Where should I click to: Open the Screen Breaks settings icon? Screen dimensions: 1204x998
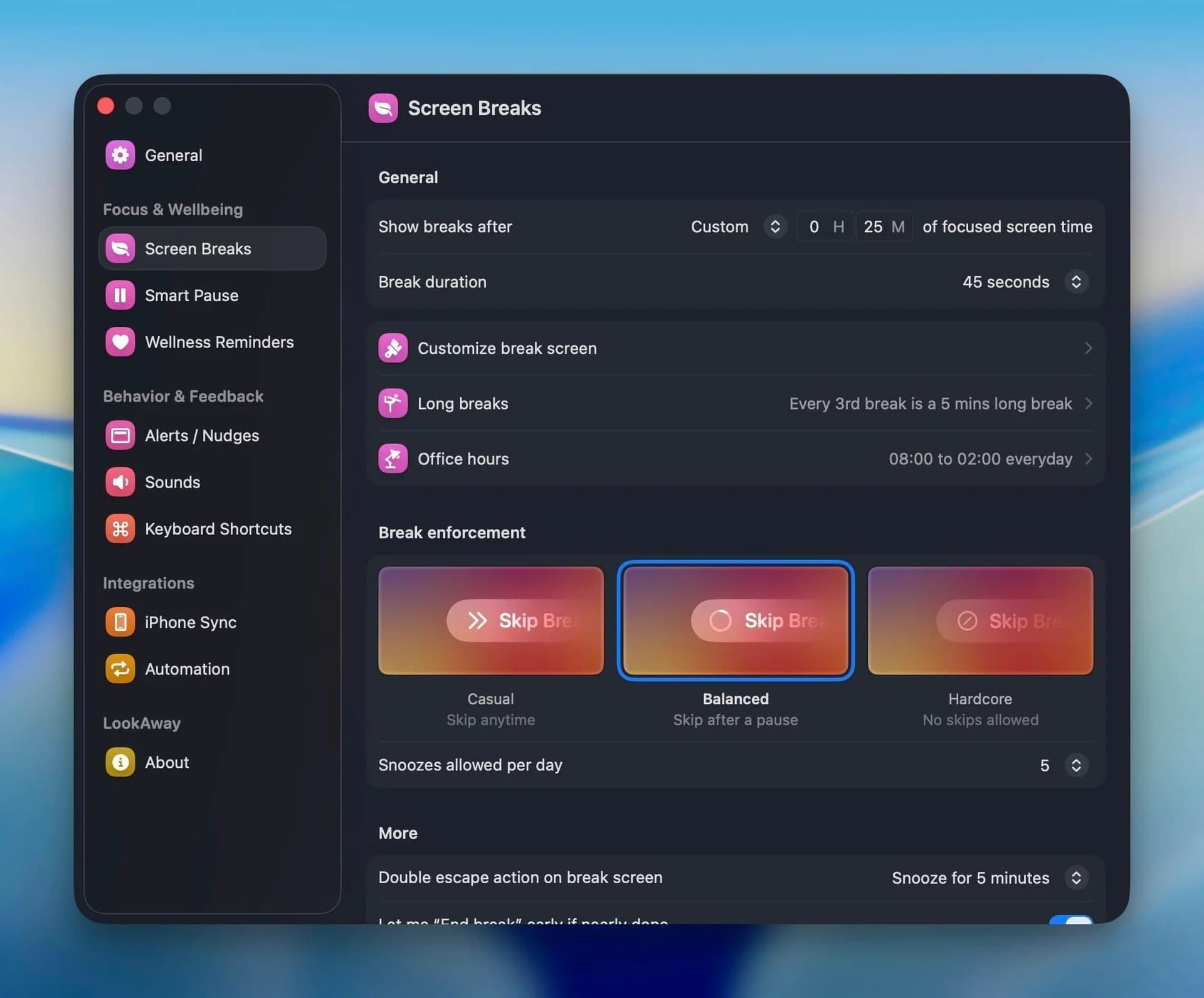coord(120,248)
